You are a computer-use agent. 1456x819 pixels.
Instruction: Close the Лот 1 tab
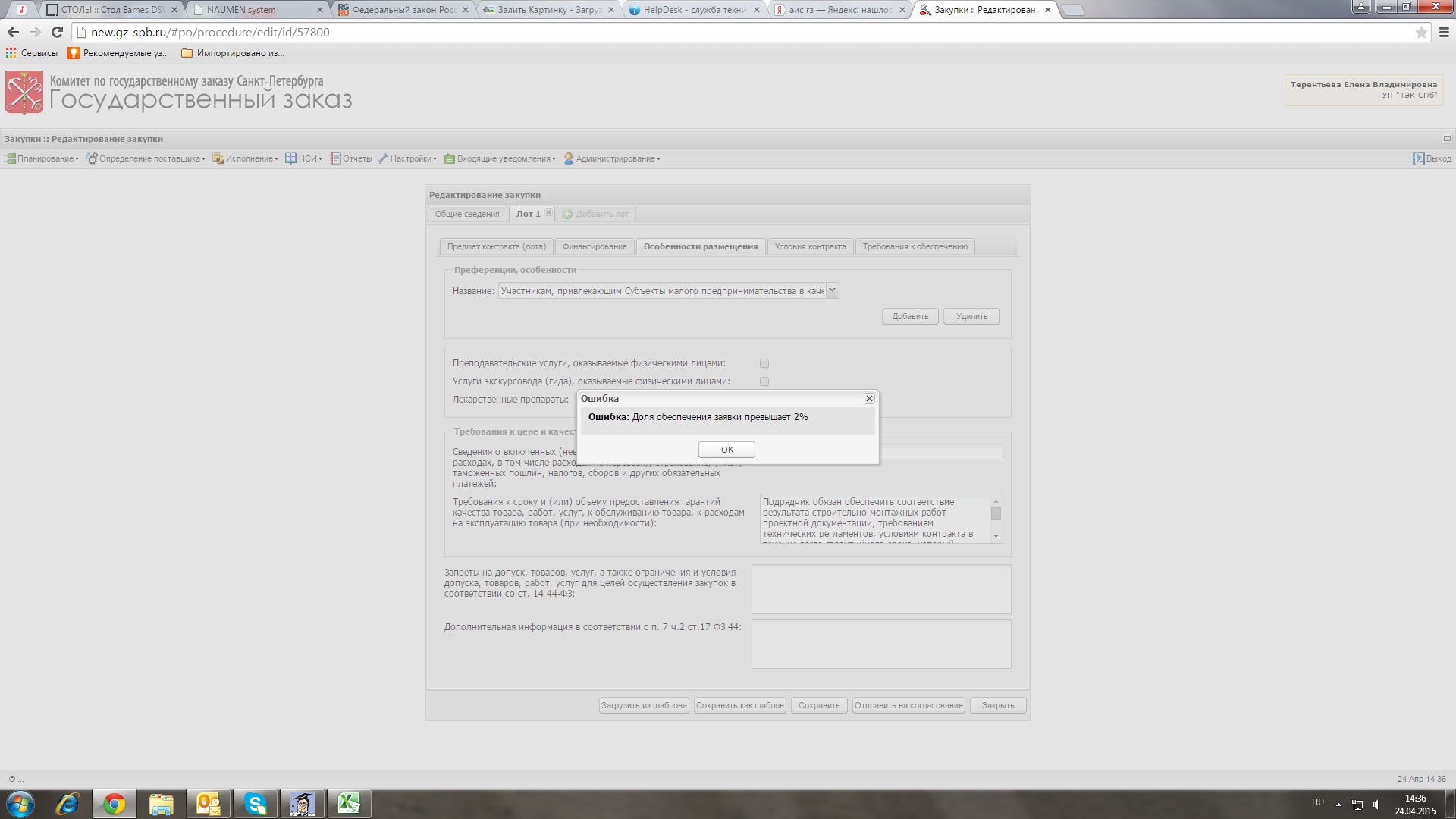click(x=548, y=213)
